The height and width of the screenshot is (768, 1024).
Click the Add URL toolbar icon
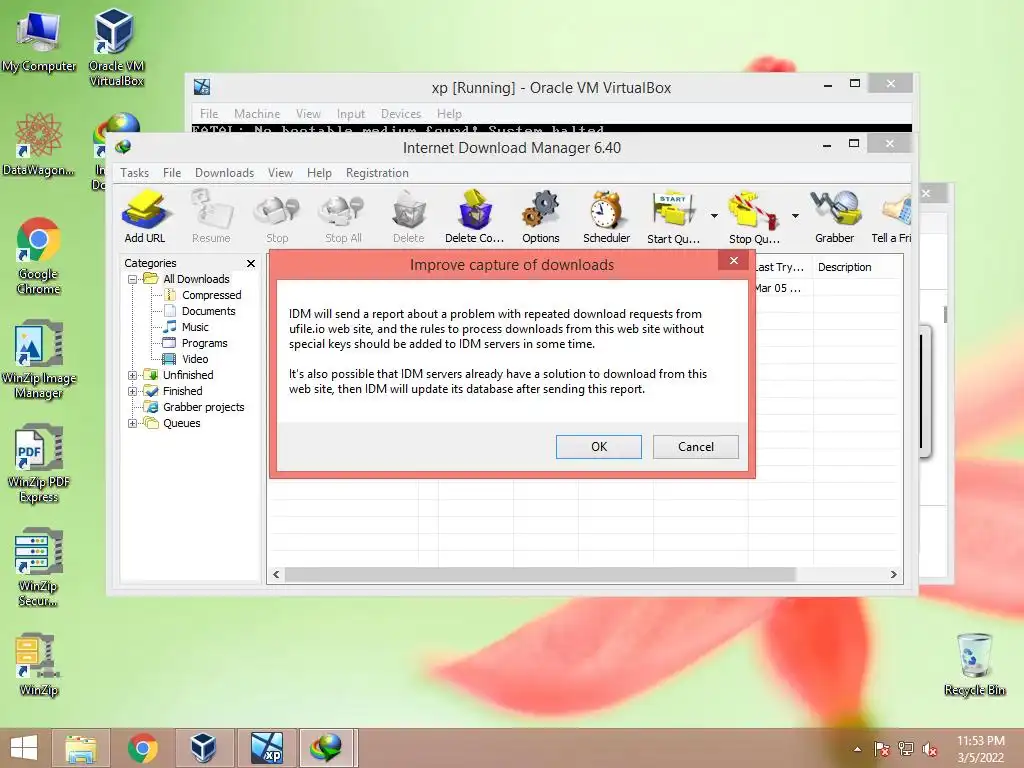click(145, 217)
